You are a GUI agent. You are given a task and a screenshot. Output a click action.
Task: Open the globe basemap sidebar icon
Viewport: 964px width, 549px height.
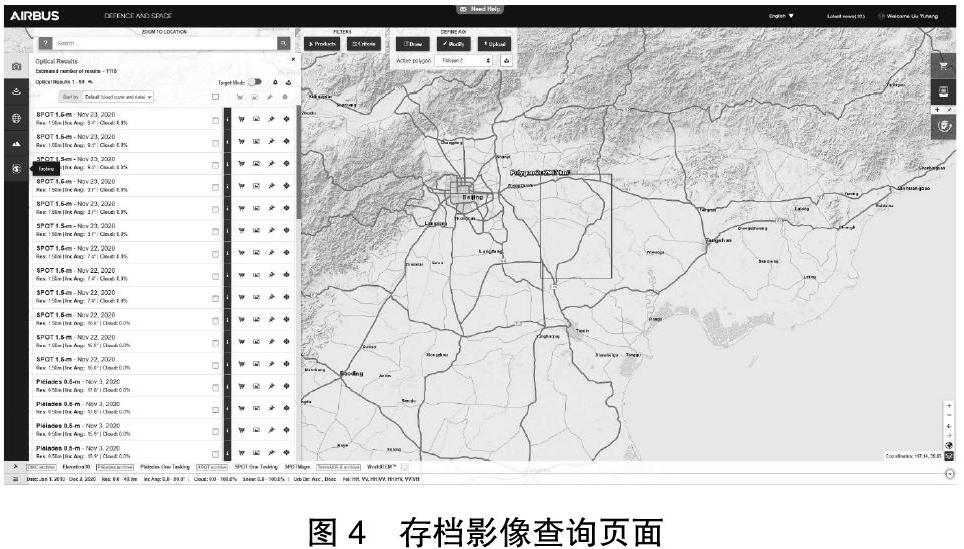tap(17, 118)
